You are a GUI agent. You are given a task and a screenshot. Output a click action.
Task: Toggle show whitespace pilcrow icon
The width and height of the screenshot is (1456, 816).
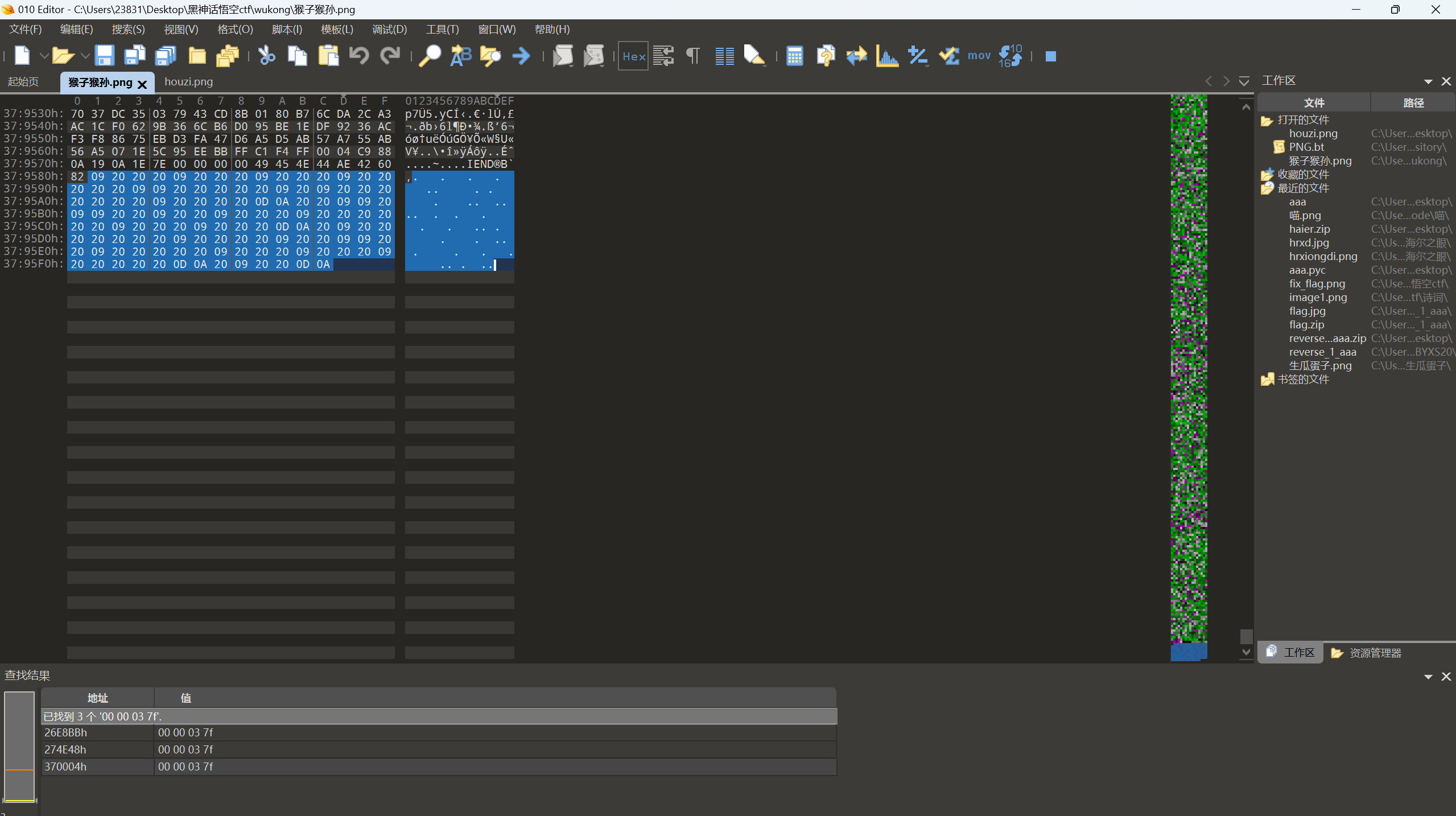(x=693, y=56)
